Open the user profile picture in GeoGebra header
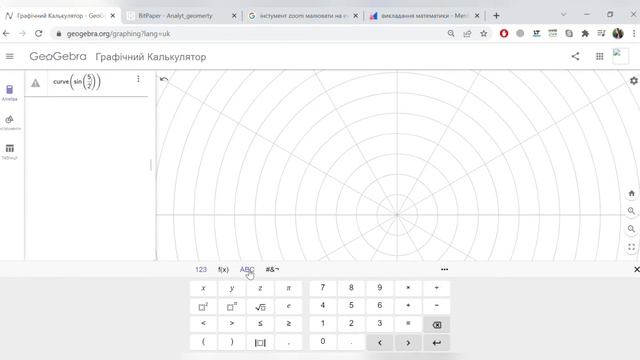This screenshot has width=640, height=360. tap(620, 56)
